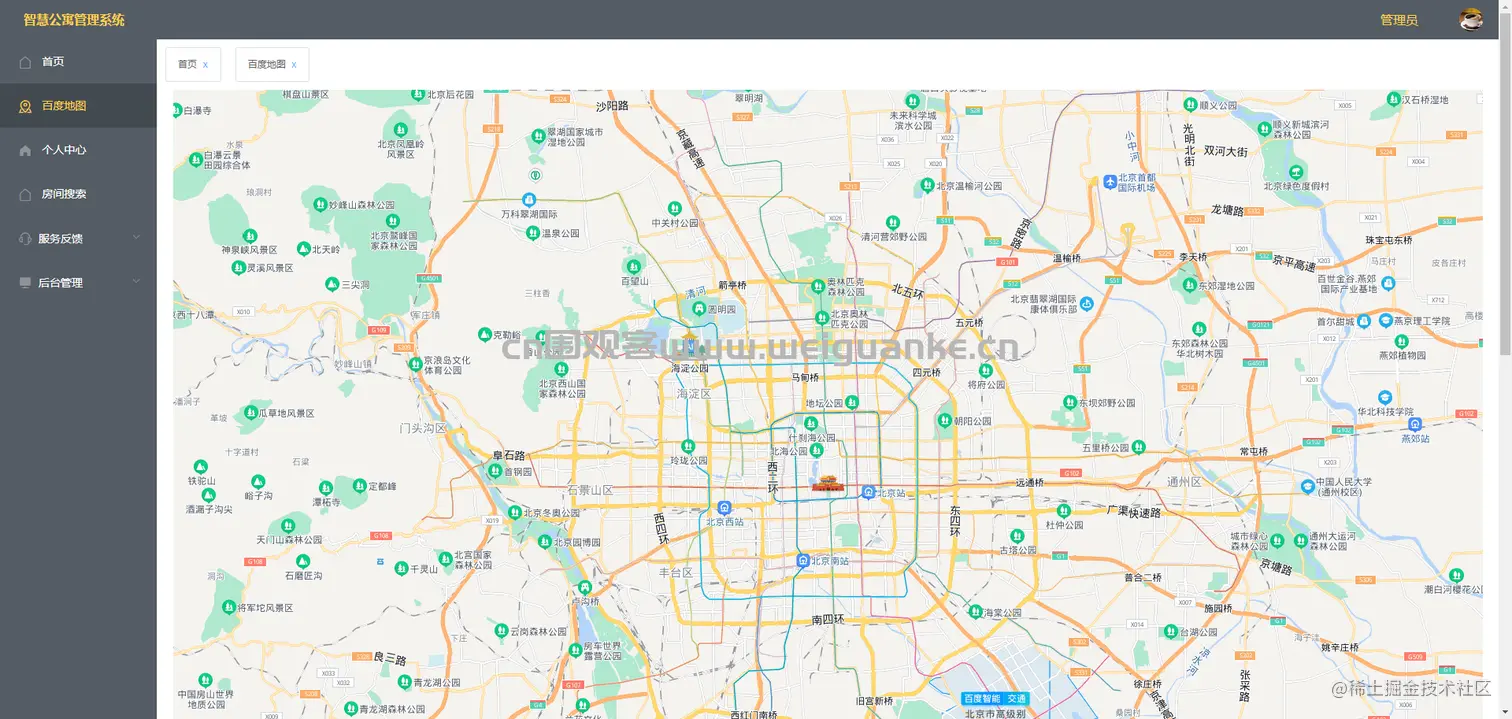Click the 北京首都国际机场 airplane marker
Viewport: 1512px width, 719px height.
point(1110,181)
